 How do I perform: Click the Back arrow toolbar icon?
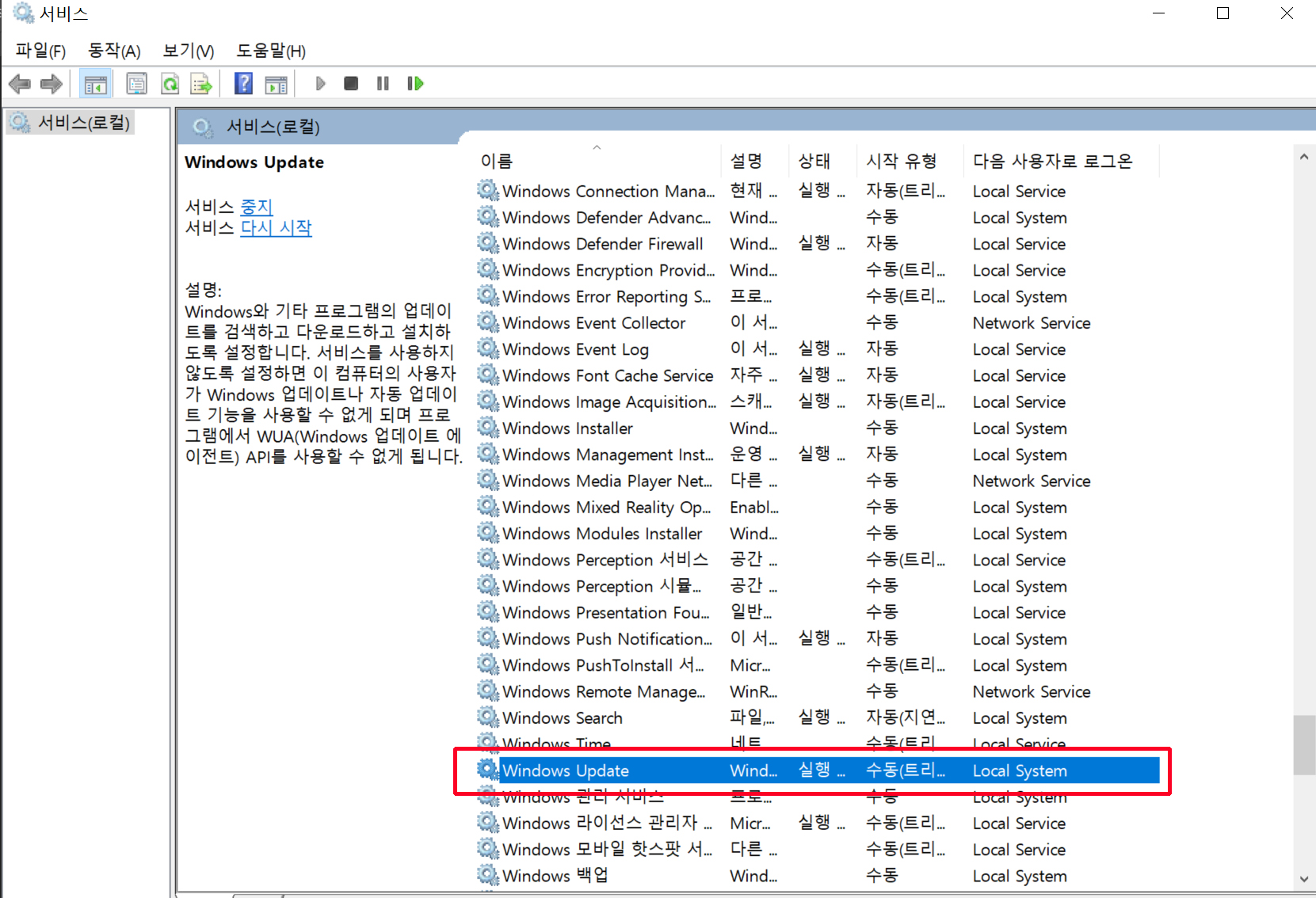pos(20,83)
